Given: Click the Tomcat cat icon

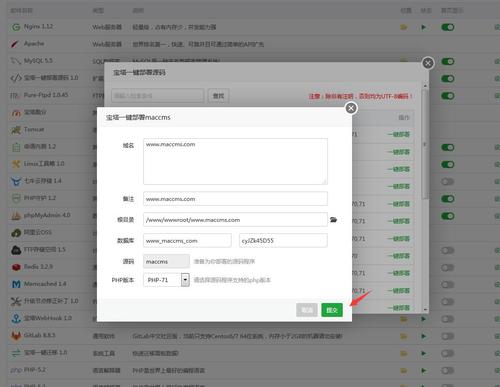Looking at the screenshot, I should click(16, 130).
